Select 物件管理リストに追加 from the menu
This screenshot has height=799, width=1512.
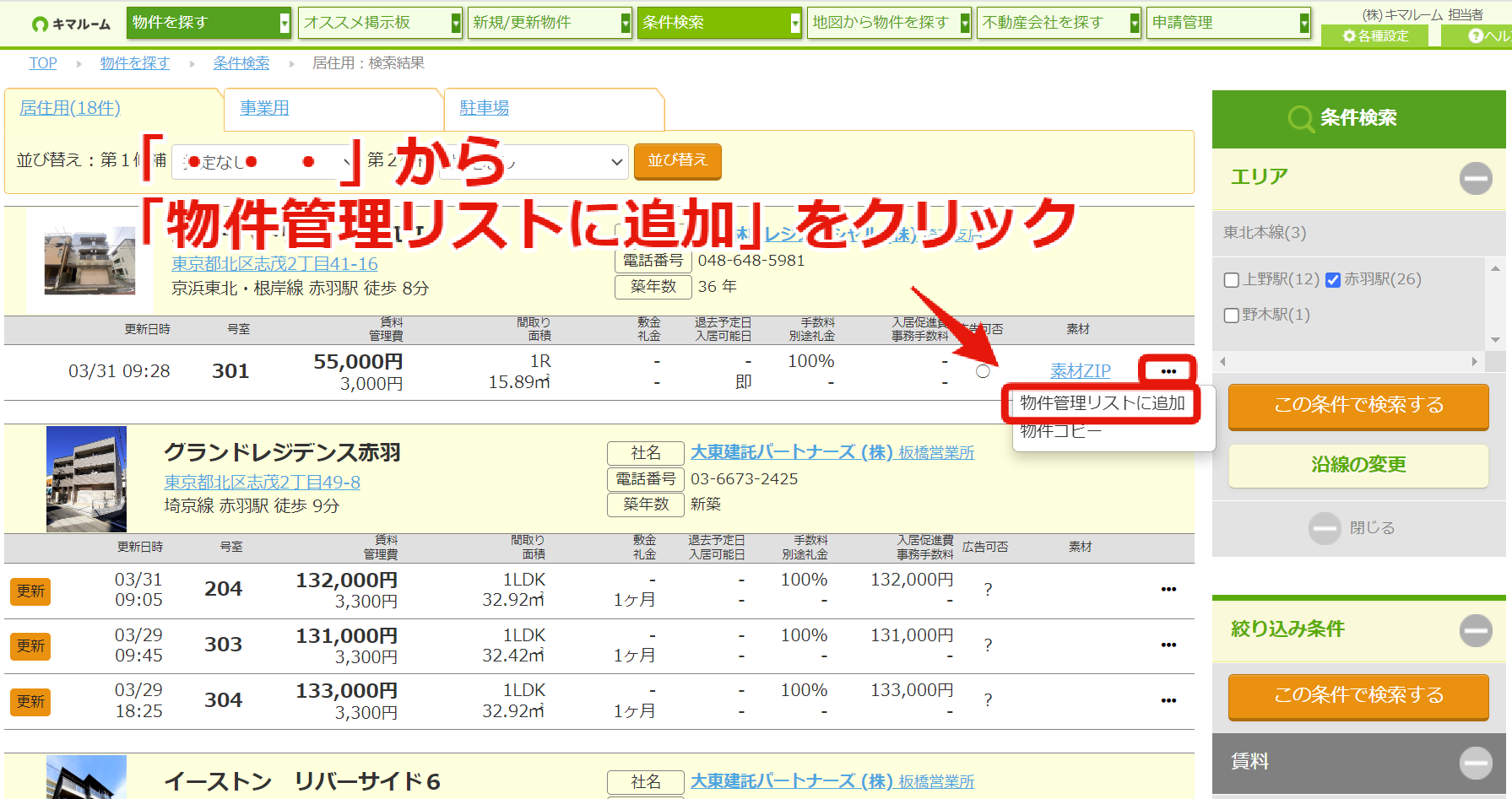click(x=1103, y=403)
